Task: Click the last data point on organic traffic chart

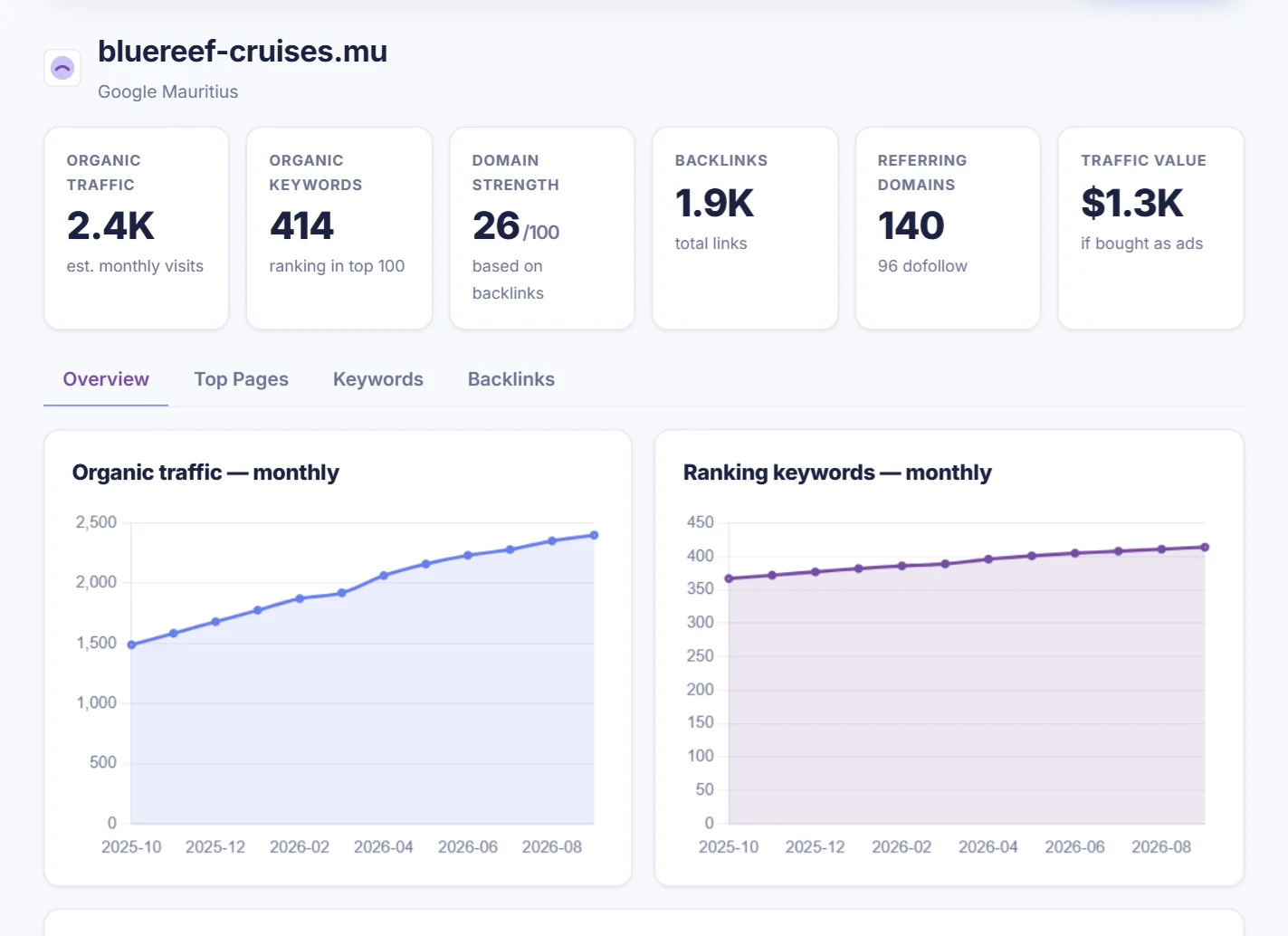Action: (x=594, y=535)
